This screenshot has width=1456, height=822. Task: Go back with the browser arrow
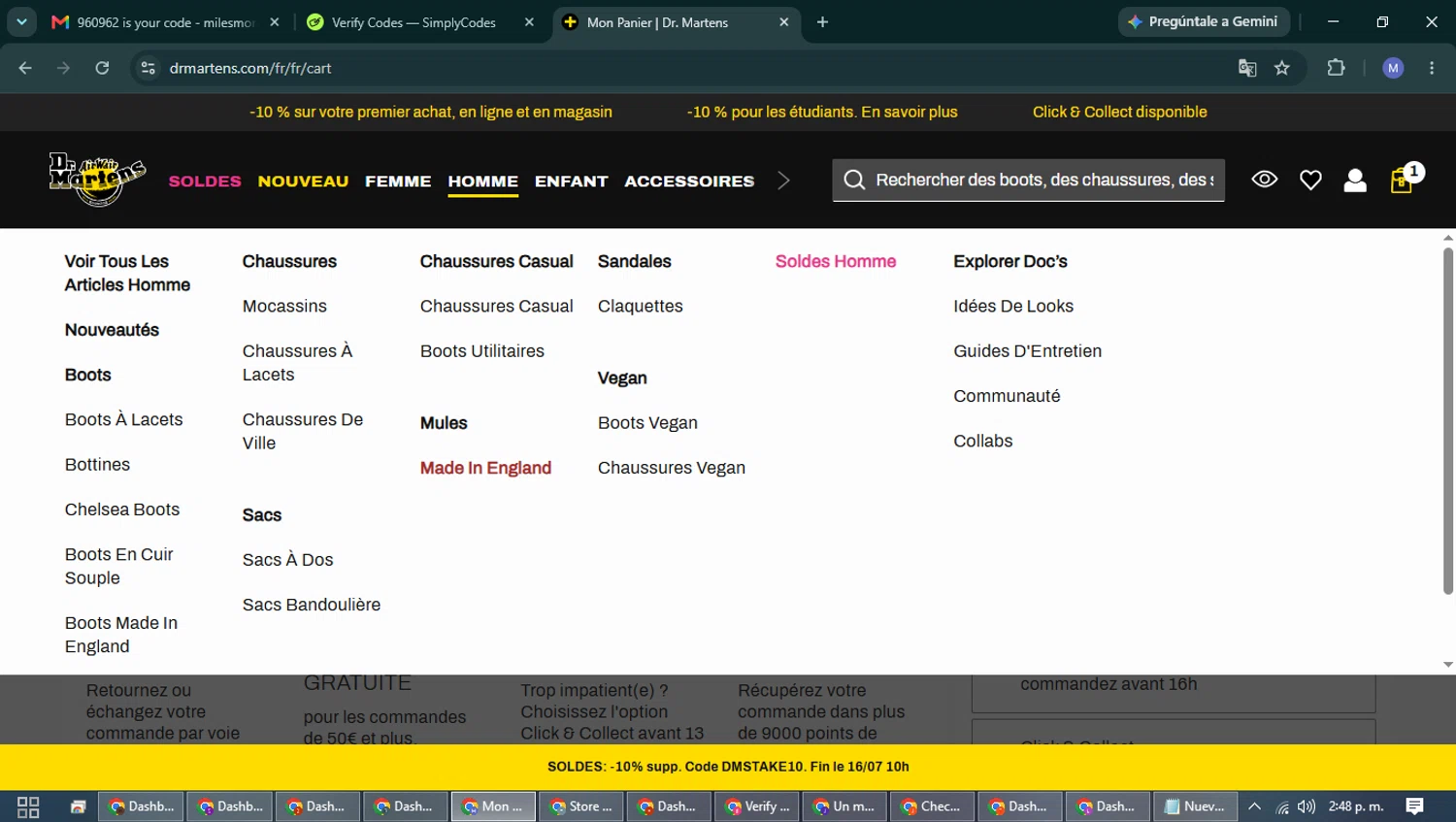pos(25,68)
